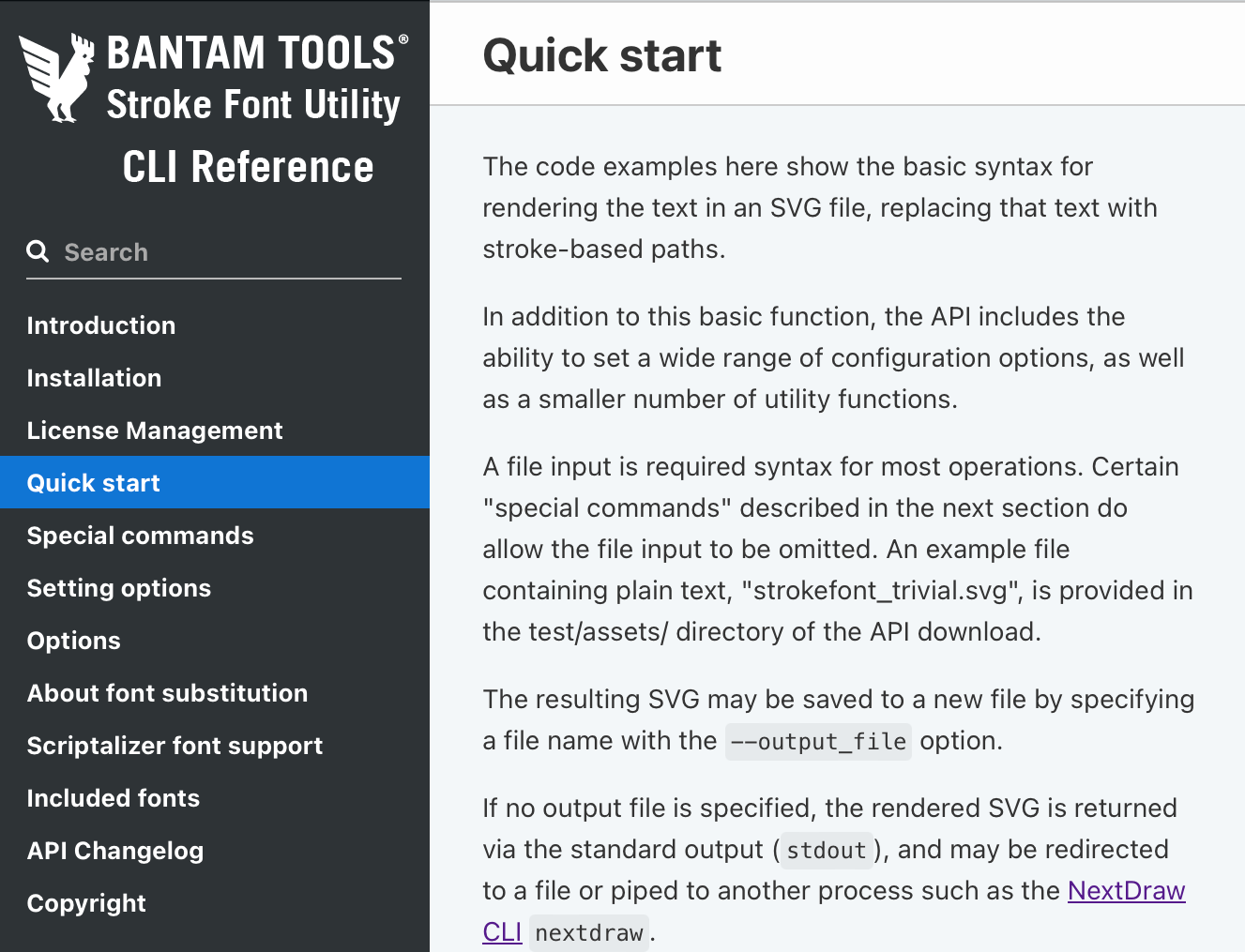
Task: Focus the Search input field
Action: (225, 252)
